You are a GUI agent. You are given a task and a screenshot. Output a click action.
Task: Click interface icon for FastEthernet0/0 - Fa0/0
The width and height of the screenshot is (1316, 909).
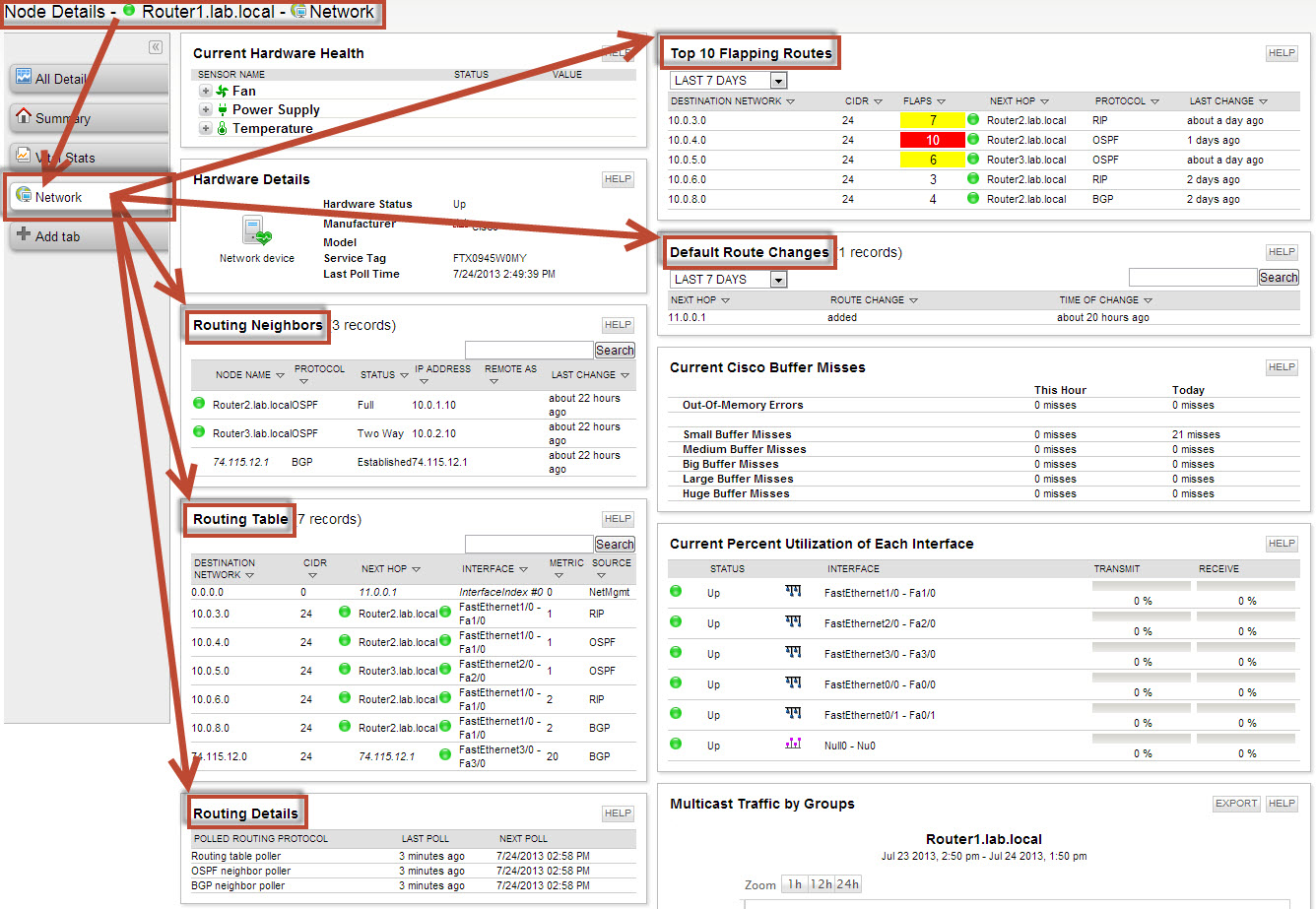click(x=793, y=682)
